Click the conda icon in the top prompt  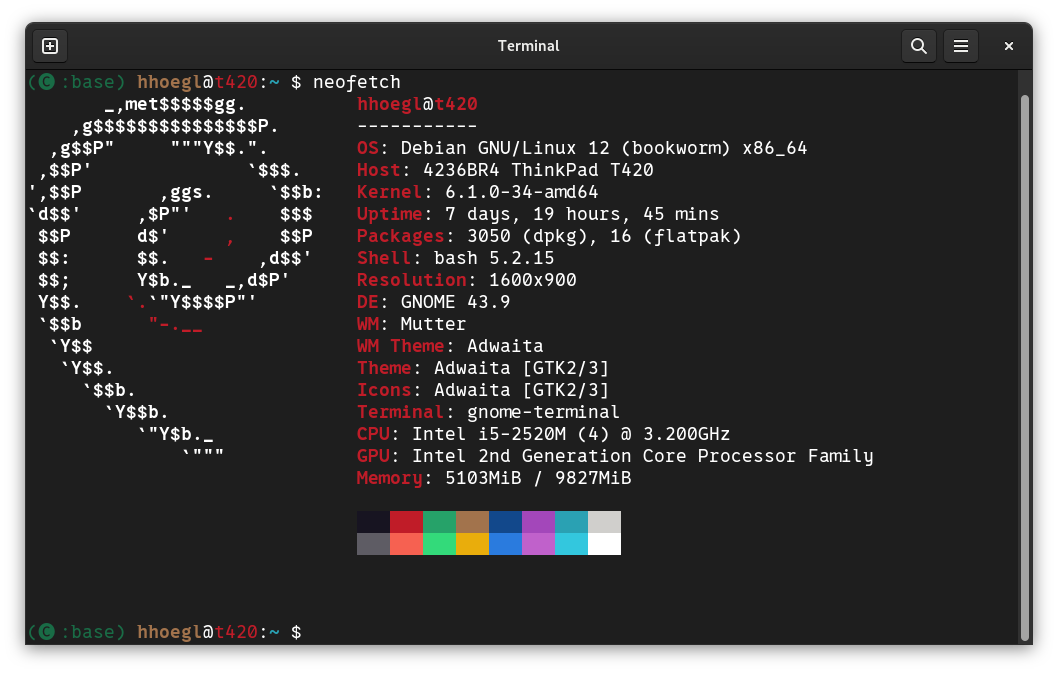[x=46, y=82]
